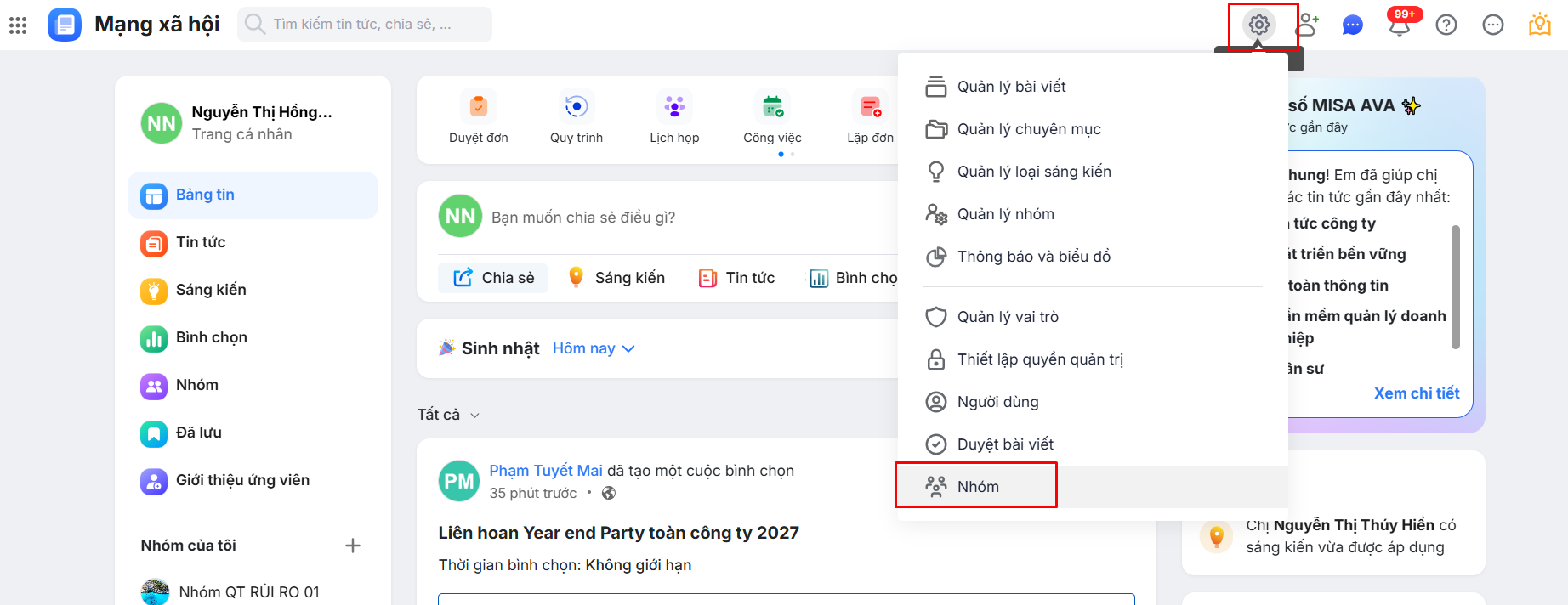Screen dimensions: 1568x605
Task: Click the MISA AVA panel scrollbar
Action: pos(1455,286)
